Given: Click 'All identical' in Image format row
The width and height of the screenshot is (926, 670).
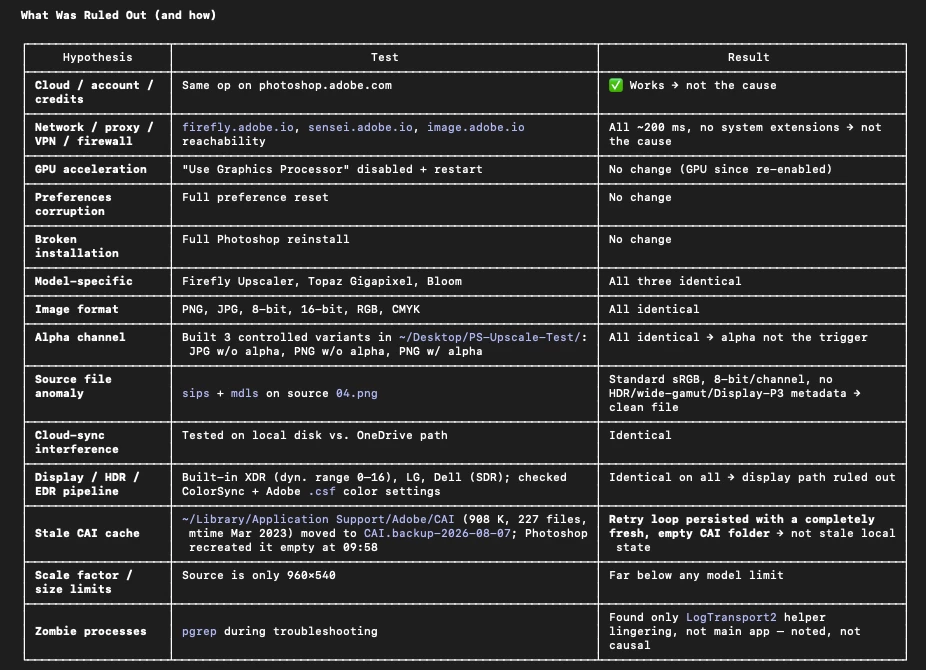Looking at the screenshot, I should 654,309.
